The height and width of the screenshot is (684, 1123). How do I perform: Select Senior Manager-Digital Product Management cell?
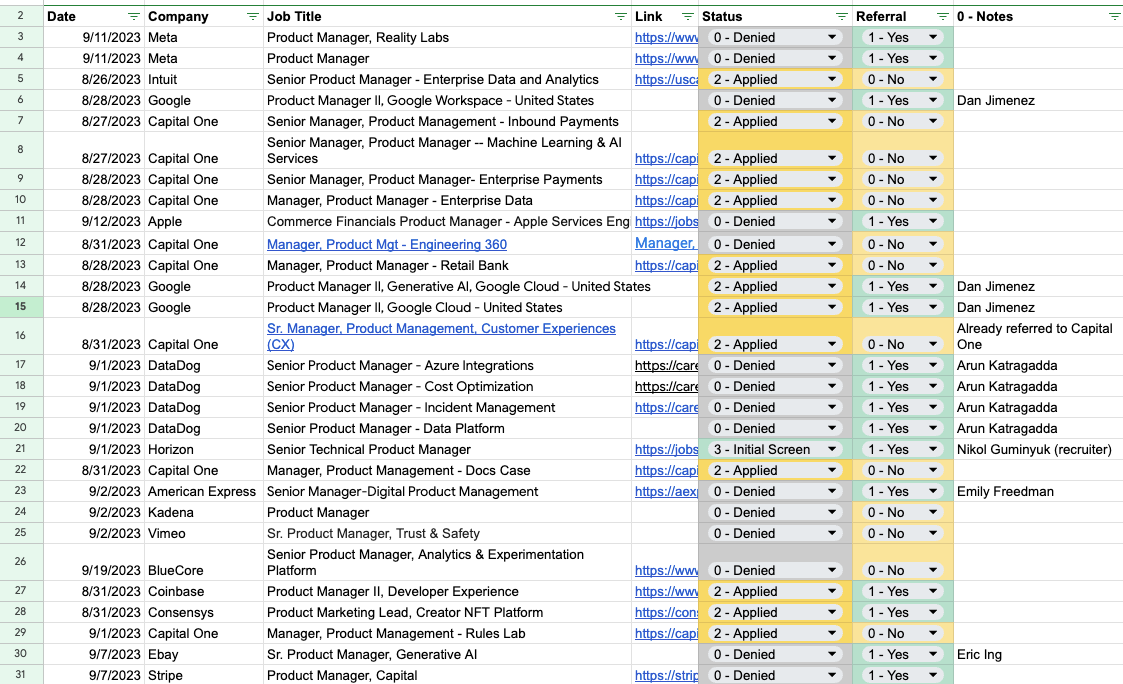coord(447,492)
